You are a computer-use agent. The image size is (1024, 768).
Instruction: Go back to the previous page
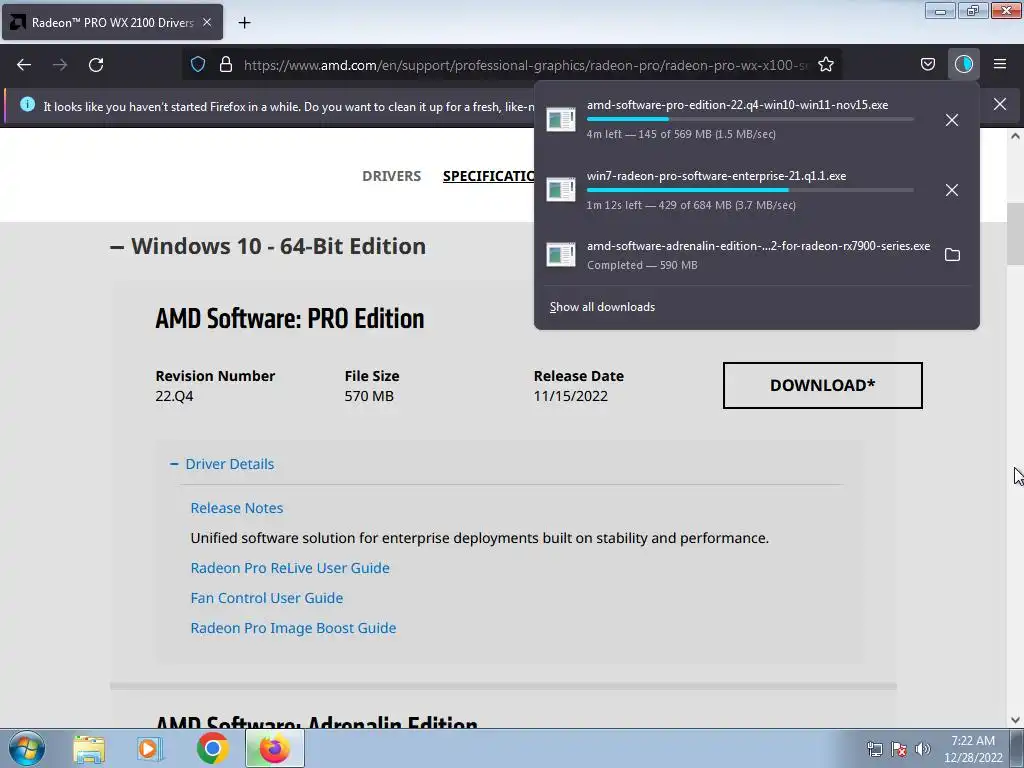pyautogui.click(x=24, y=65)
